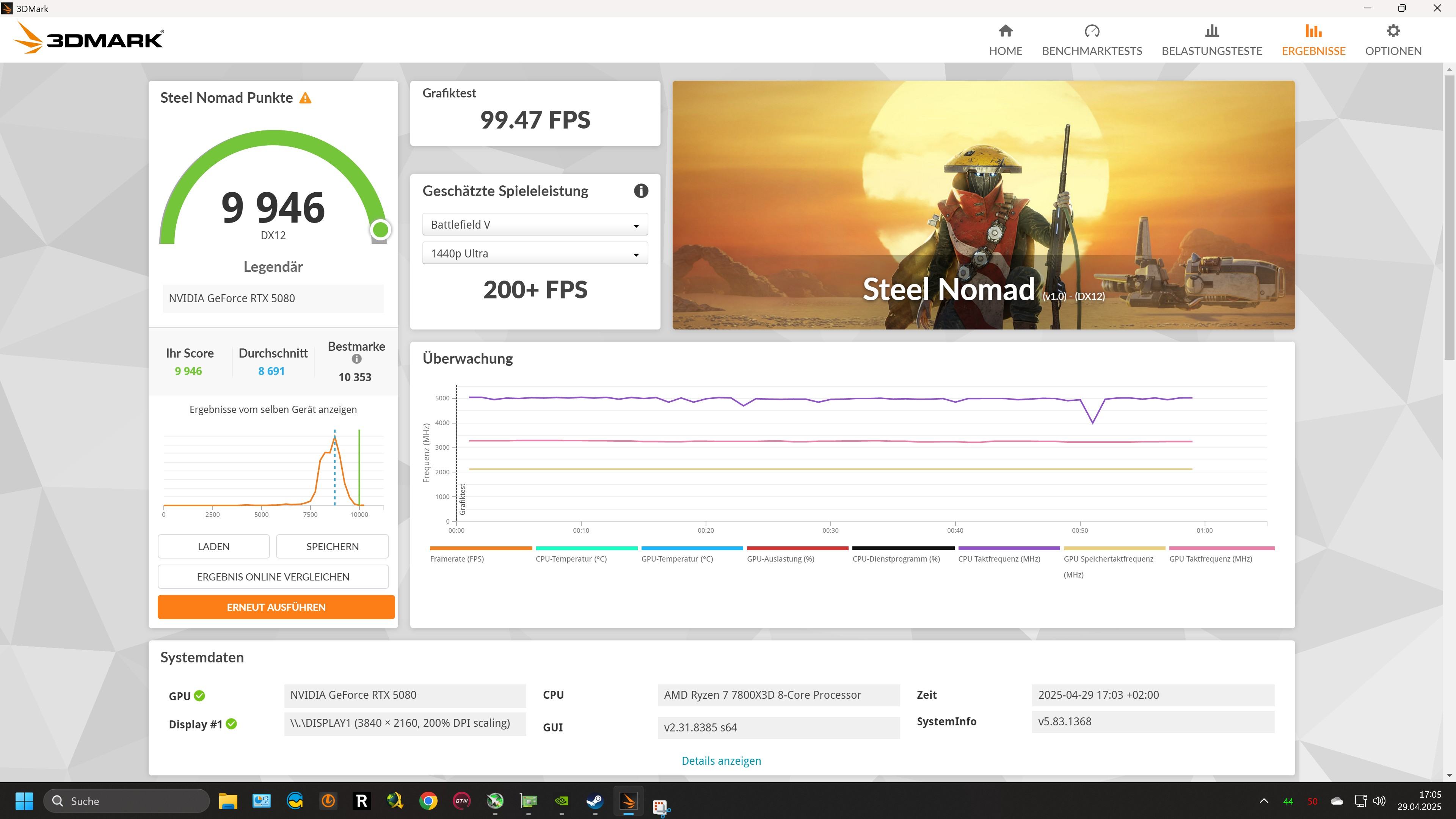This screenshot has width=1456, height=819.
Task: Click Ergebnis online vergleichen button
Action: tap(273, 576)
